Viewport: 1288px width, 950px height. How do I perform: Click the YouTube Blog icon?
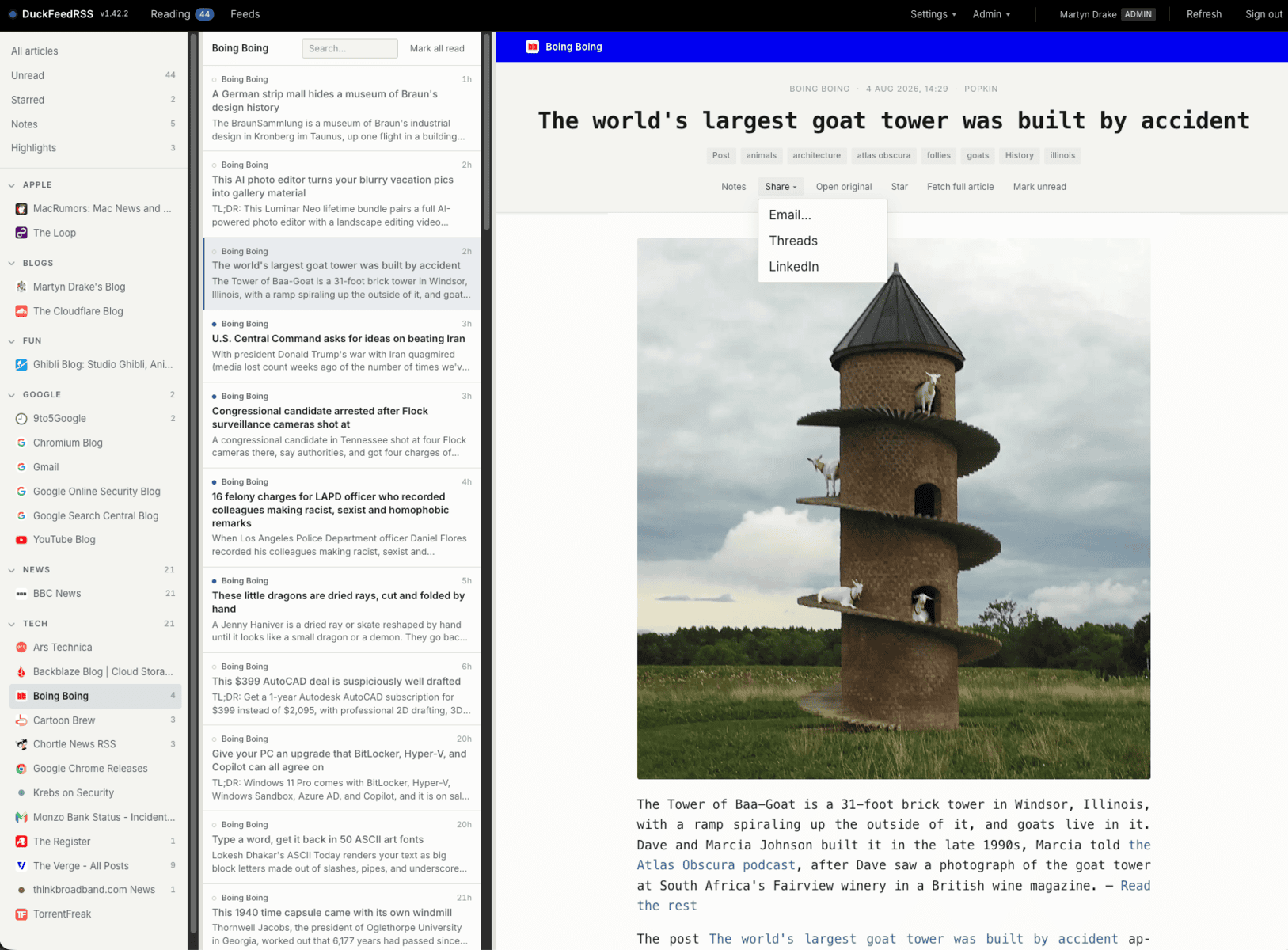coord(21,540)
